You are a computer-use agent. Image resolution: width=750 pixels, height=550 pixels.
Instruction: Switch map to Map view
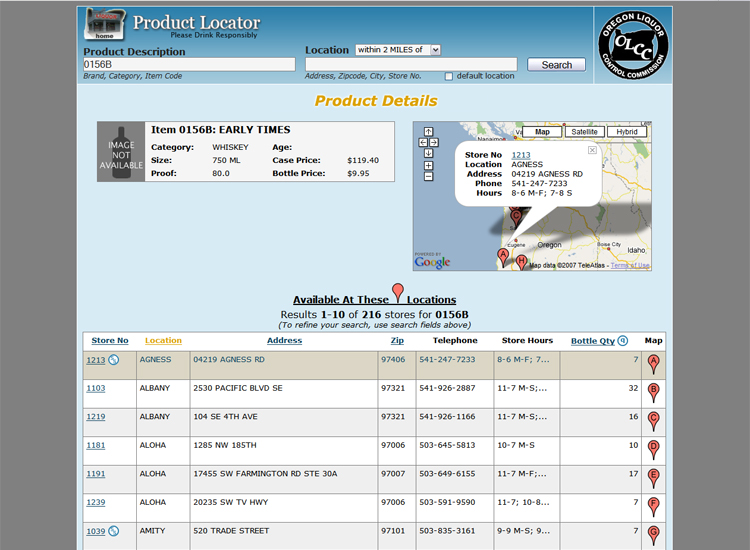[x=542, y=132]
